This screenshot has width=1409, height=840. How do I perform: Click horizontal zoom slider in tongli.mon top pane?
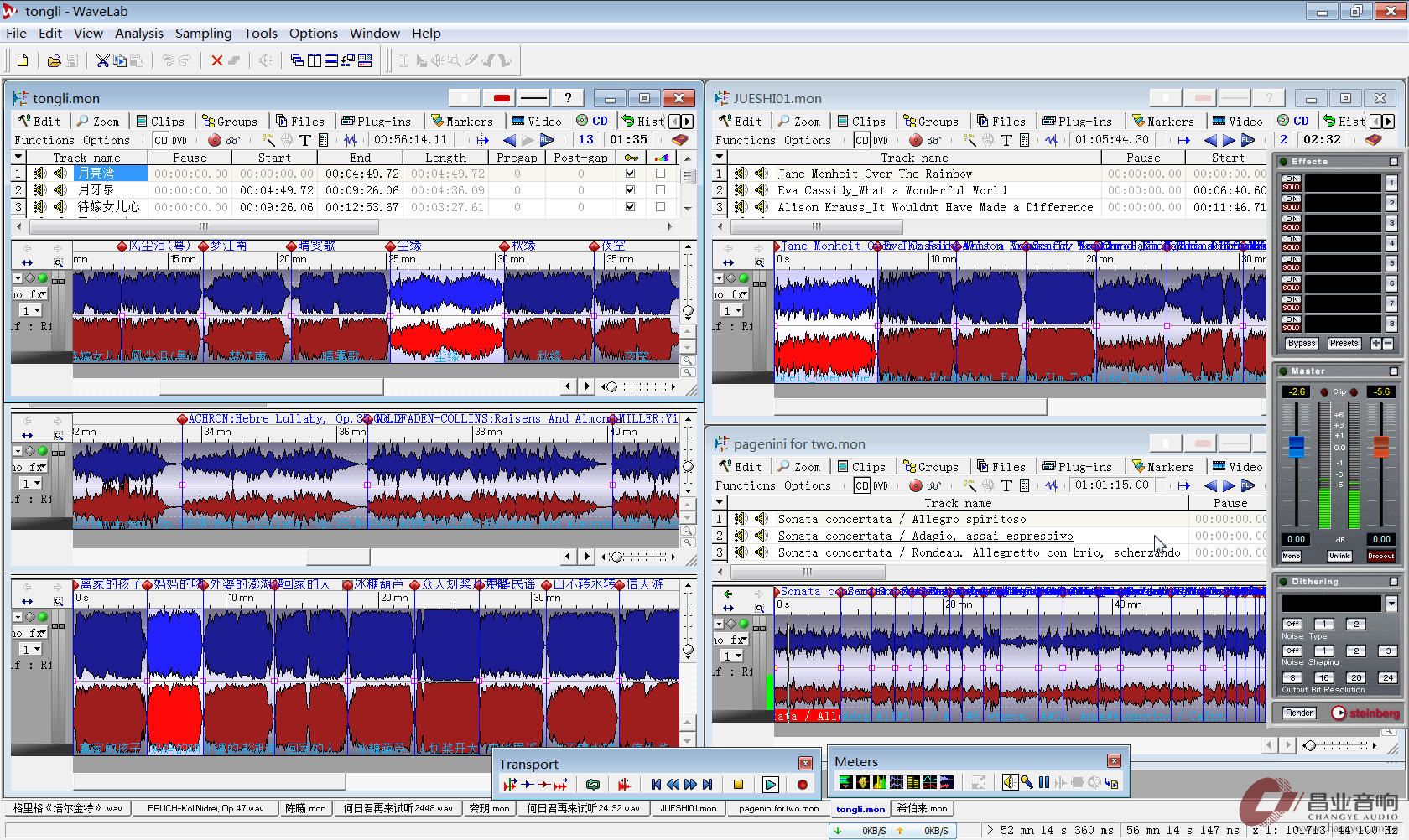[642, 386]
